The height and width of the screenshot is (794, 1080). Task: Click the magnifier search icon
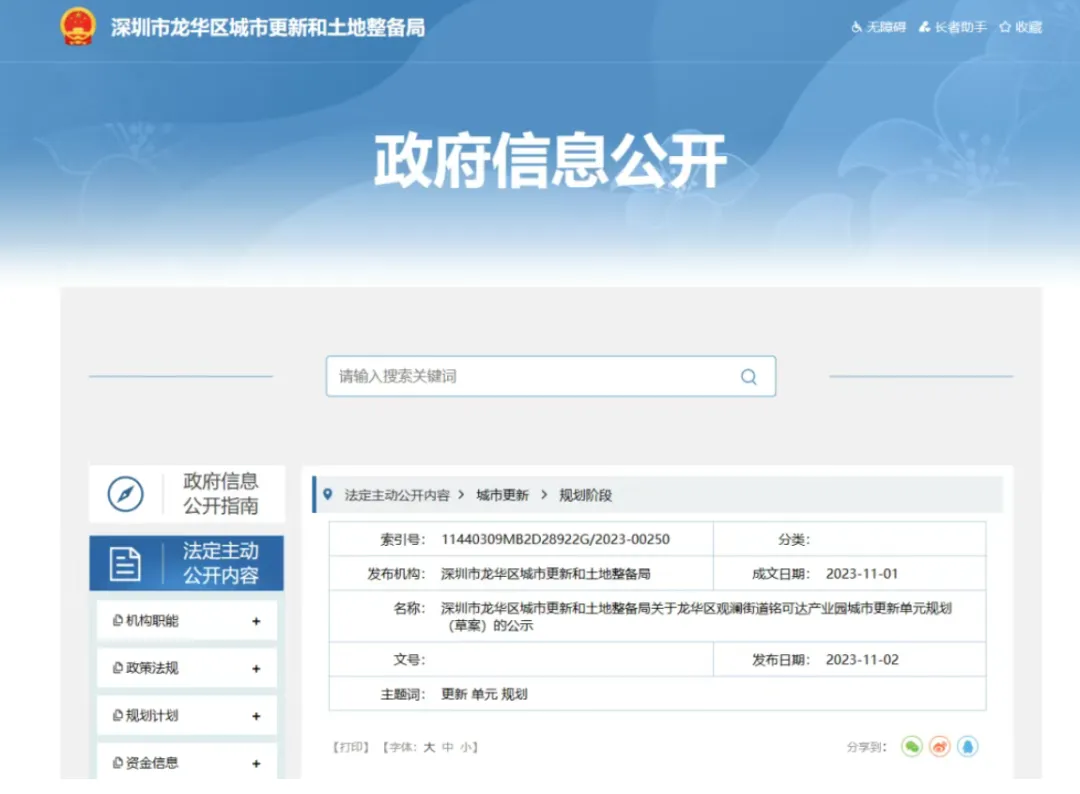pos(749,377)
